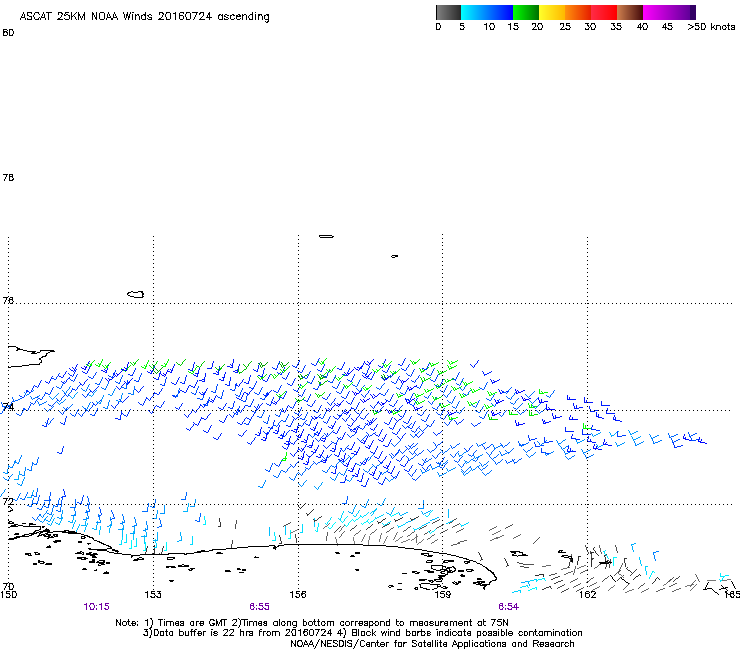Image resolution: width=740 pixels, height=650 pixels.
Task: Click the '25' legend scale label
Action: 565,27
